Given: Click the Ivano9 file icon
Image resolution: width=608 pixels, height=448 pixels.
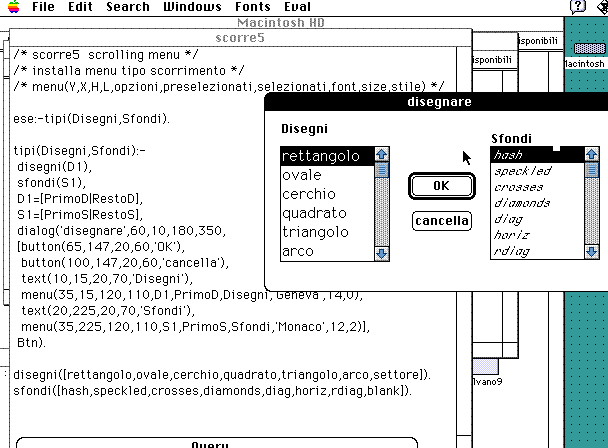Looking at the screenshot, I should tap(485, 367).
